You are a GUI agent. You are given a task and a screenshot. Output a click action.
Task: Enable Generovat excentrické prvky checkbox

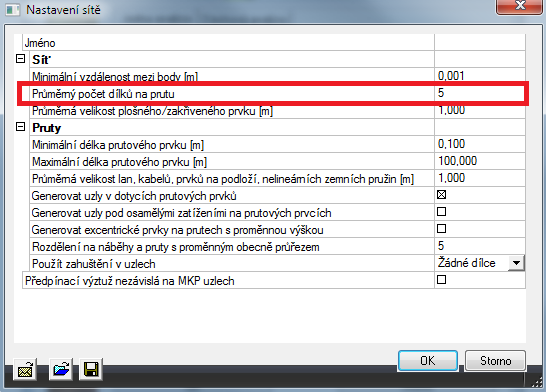441,229
